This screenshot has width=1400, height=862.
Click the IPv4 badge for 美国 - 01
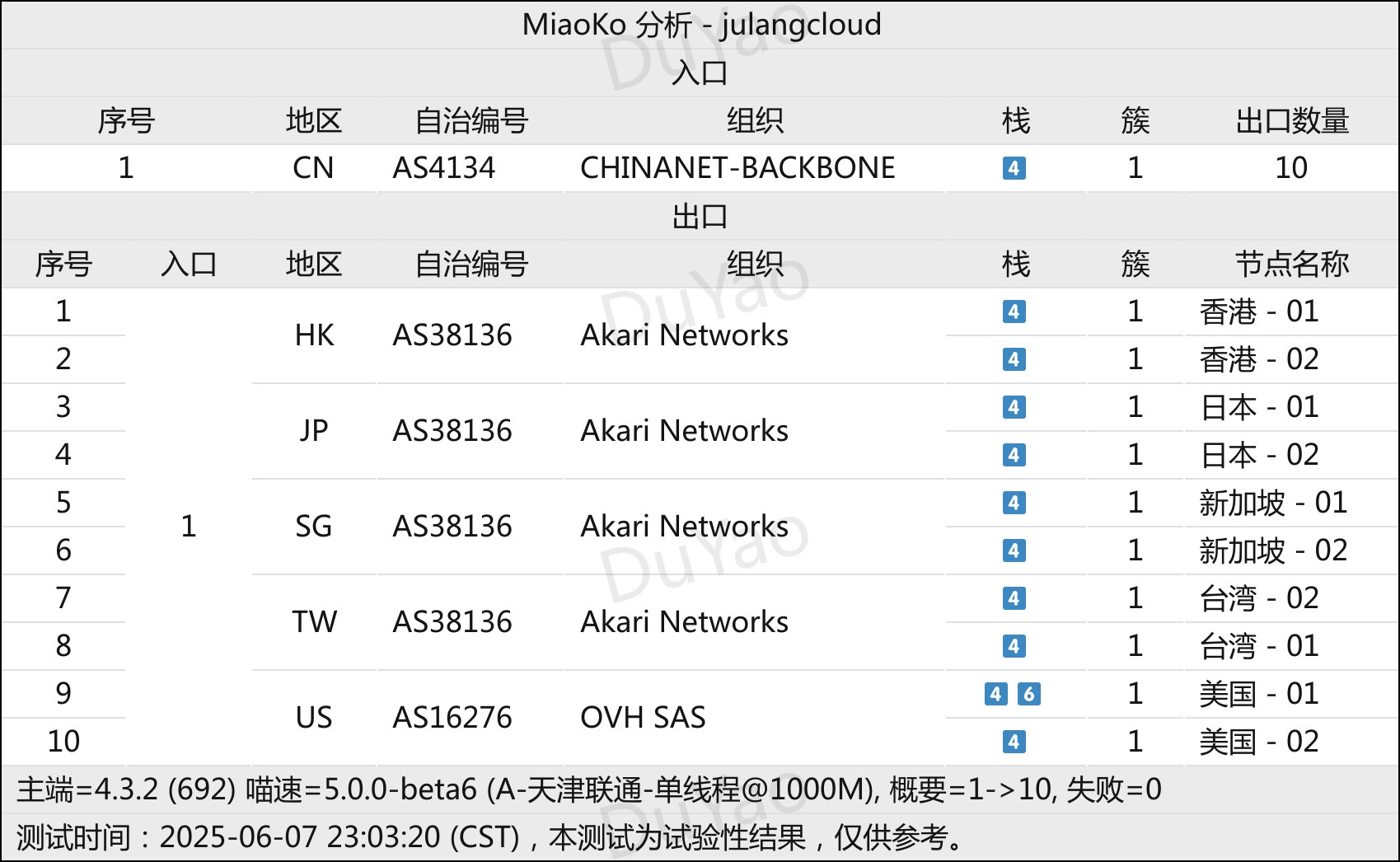pyautogui.click(x=996, y=694)
